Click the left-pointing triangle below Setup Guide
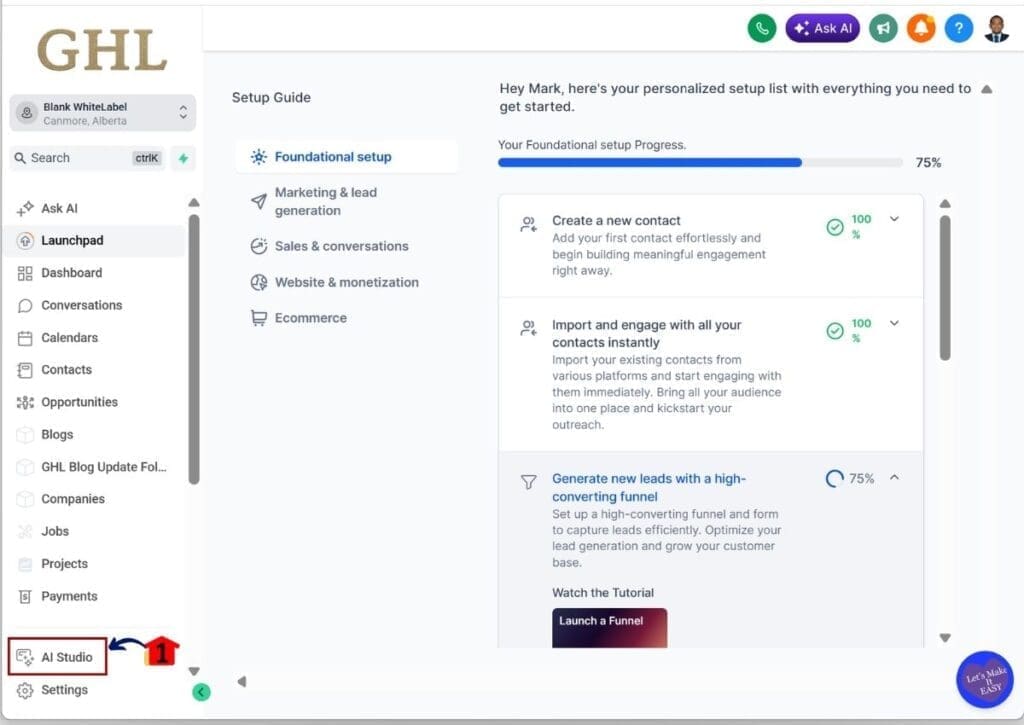Viewport: 1024px width, 725px height. pyautogui.click(x=242, y=682)
